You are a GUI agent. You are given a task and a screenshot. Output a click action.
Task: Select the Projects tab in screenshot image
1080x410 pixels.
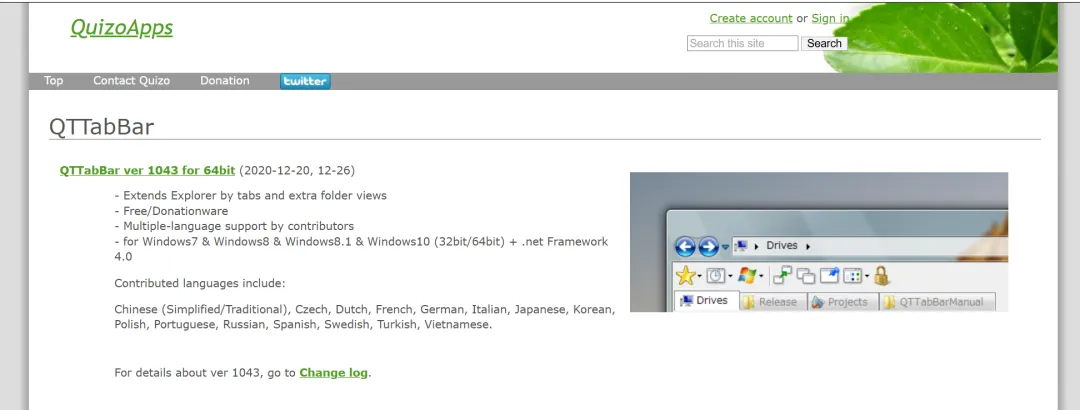[842, 302]
